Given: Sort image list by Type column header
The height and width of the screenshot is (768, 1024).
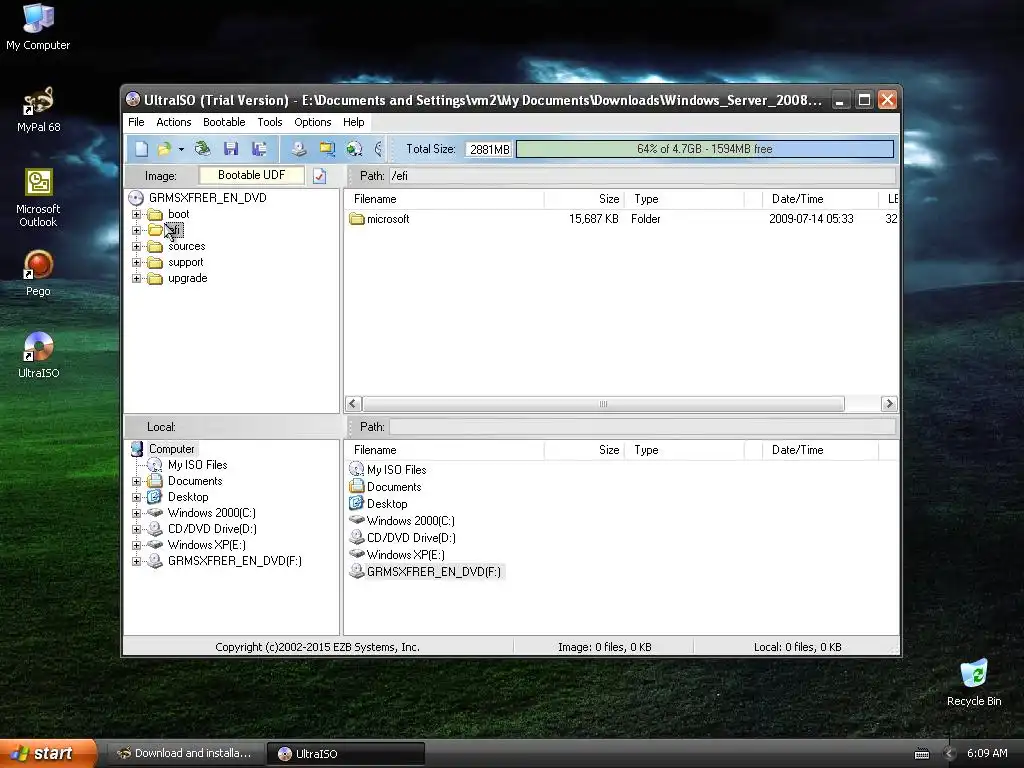Looking at the screenshot, I should point(684,199).
